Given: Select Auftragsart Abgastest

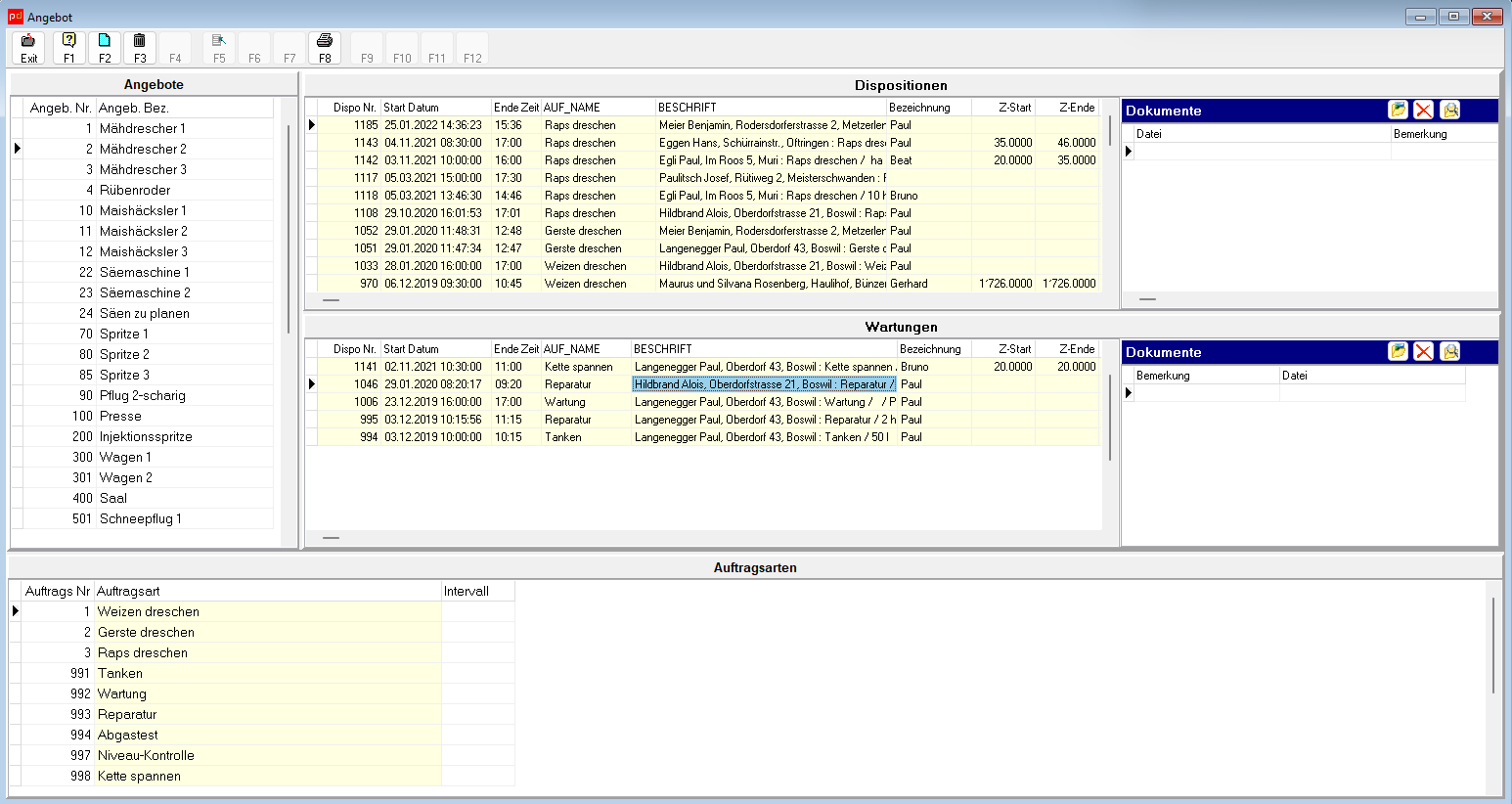Looking at the screenshot, I should (268, 735).
